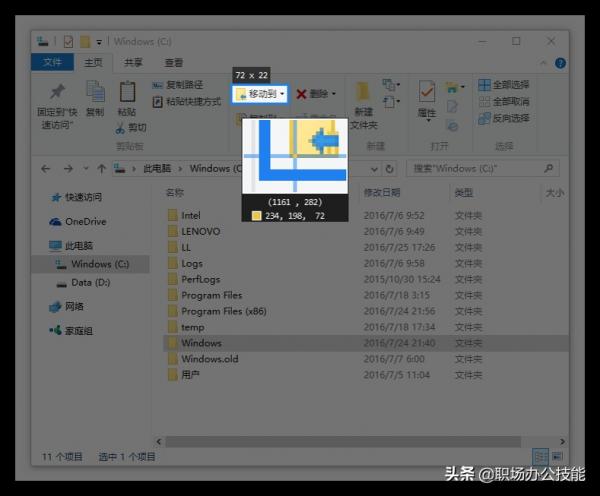Click Pin to Quick access (固定到"快速访问") icon
This screenshot has height=496, width=600.
point(57,92)
